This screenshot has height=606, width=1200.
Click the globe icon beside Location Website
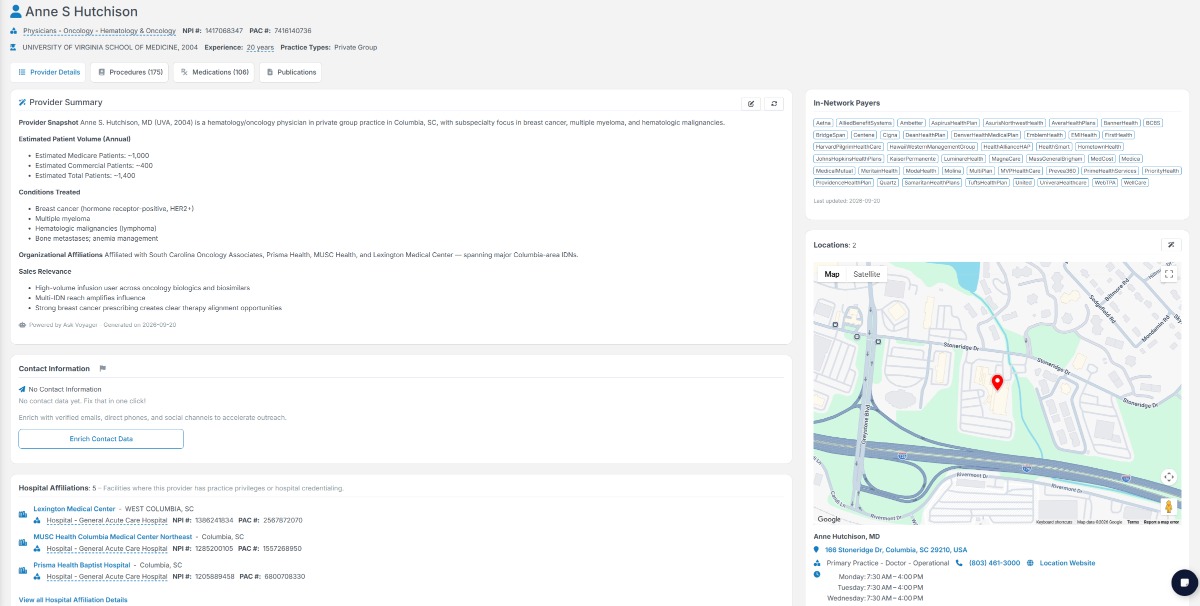[x=1030, y=563]
